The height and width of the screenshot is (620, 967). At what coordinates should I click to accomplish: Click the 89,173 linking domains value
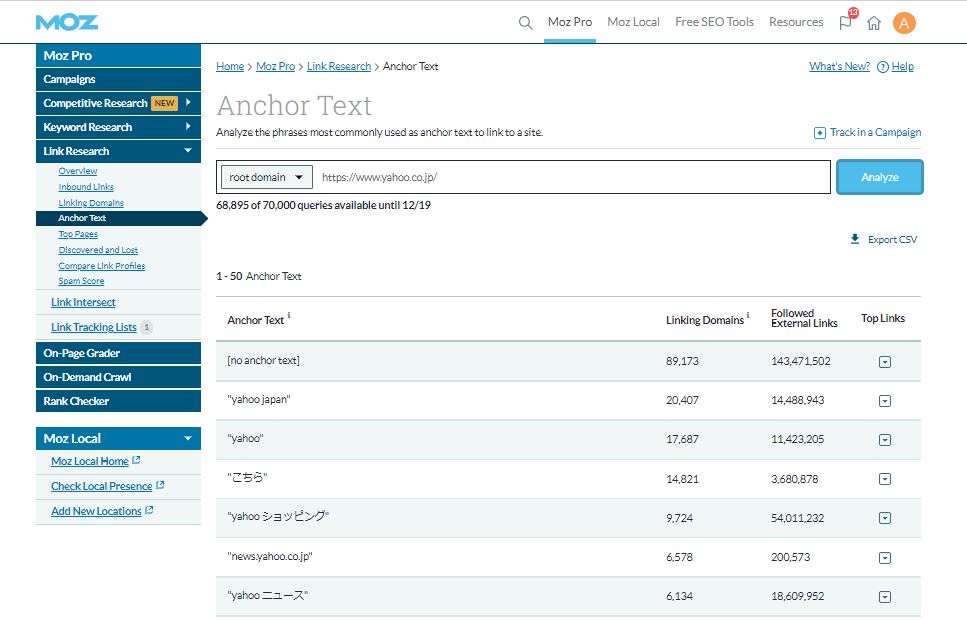[682, 361]
